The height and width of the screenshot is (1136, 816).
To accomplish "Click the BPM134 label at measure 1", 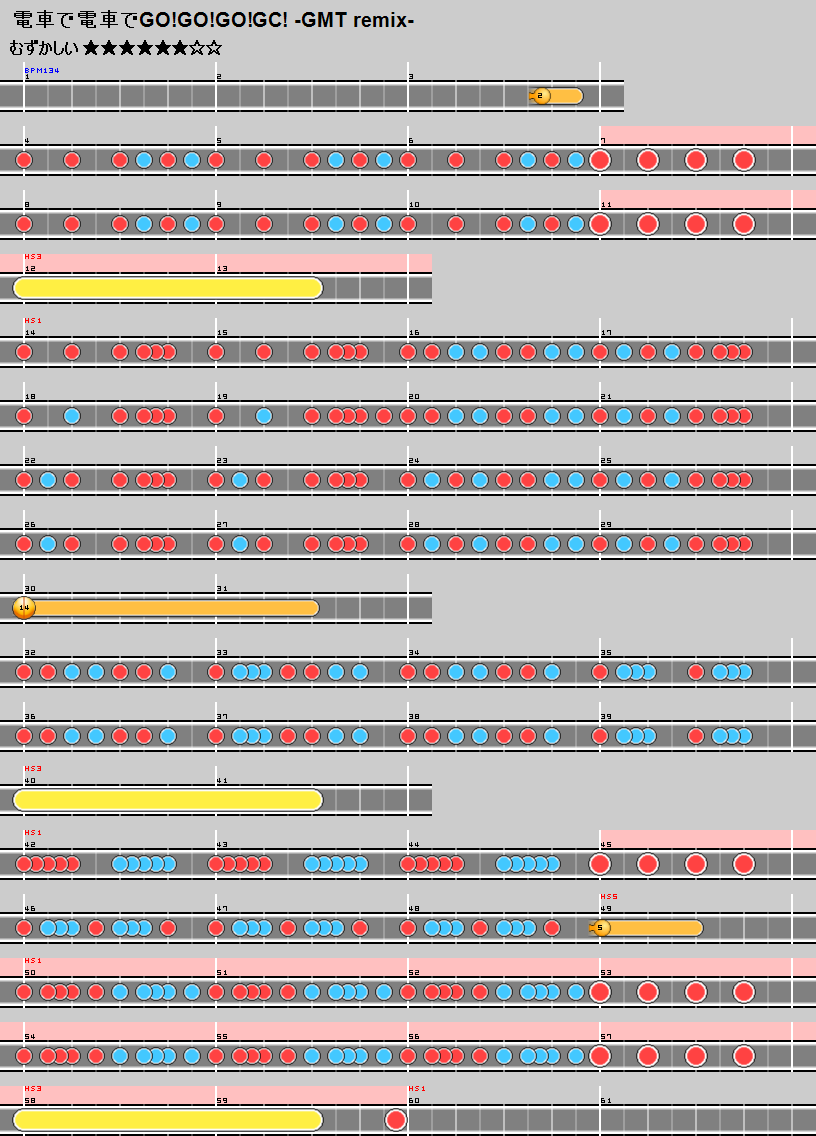I will [41, 70].
